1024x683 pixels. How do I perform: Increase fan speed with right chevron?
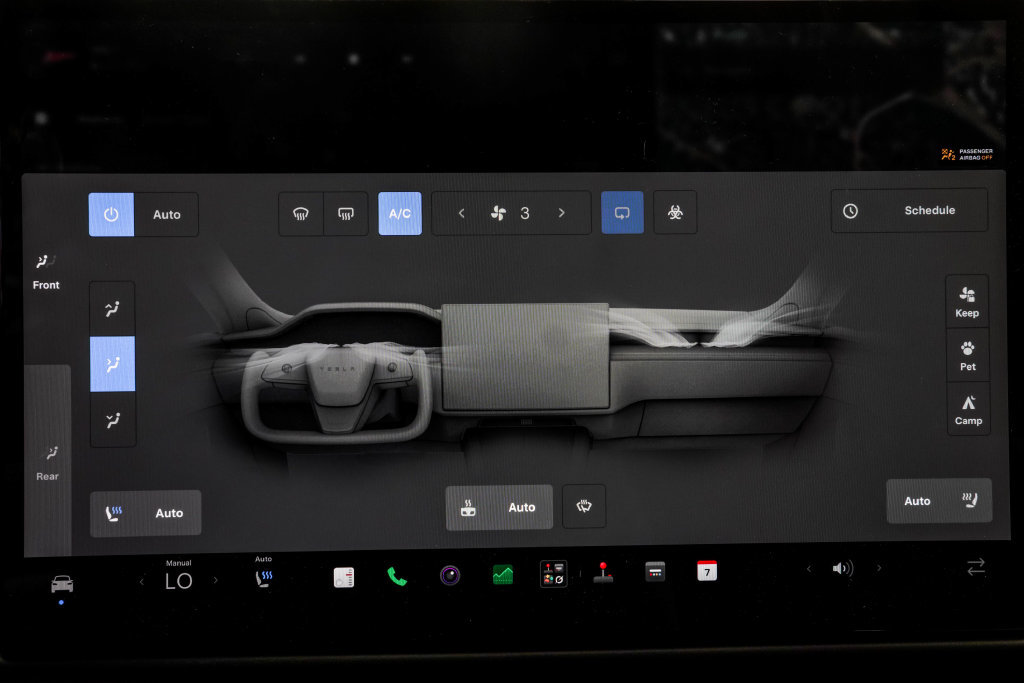562,213
